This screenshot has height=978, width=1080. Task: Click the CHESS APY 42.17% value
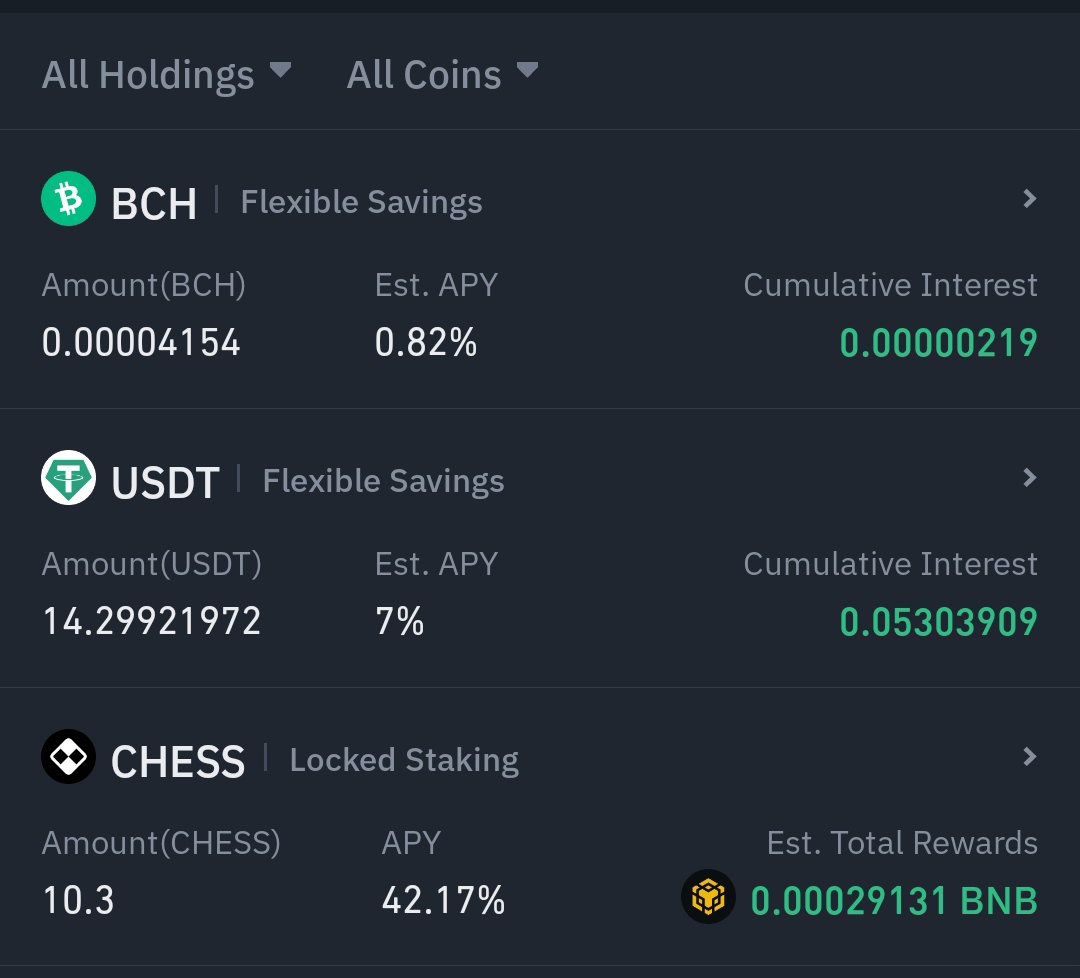[444, 901]
